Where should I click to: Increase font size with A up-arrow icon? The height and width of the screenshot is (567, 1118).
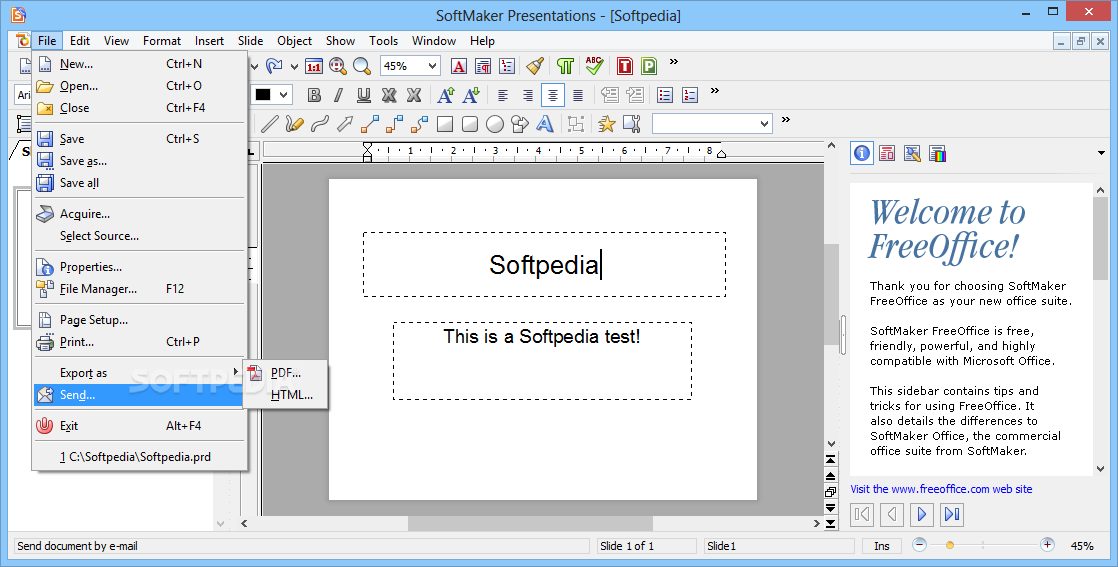pyautogui.click(x=446, y=95)
